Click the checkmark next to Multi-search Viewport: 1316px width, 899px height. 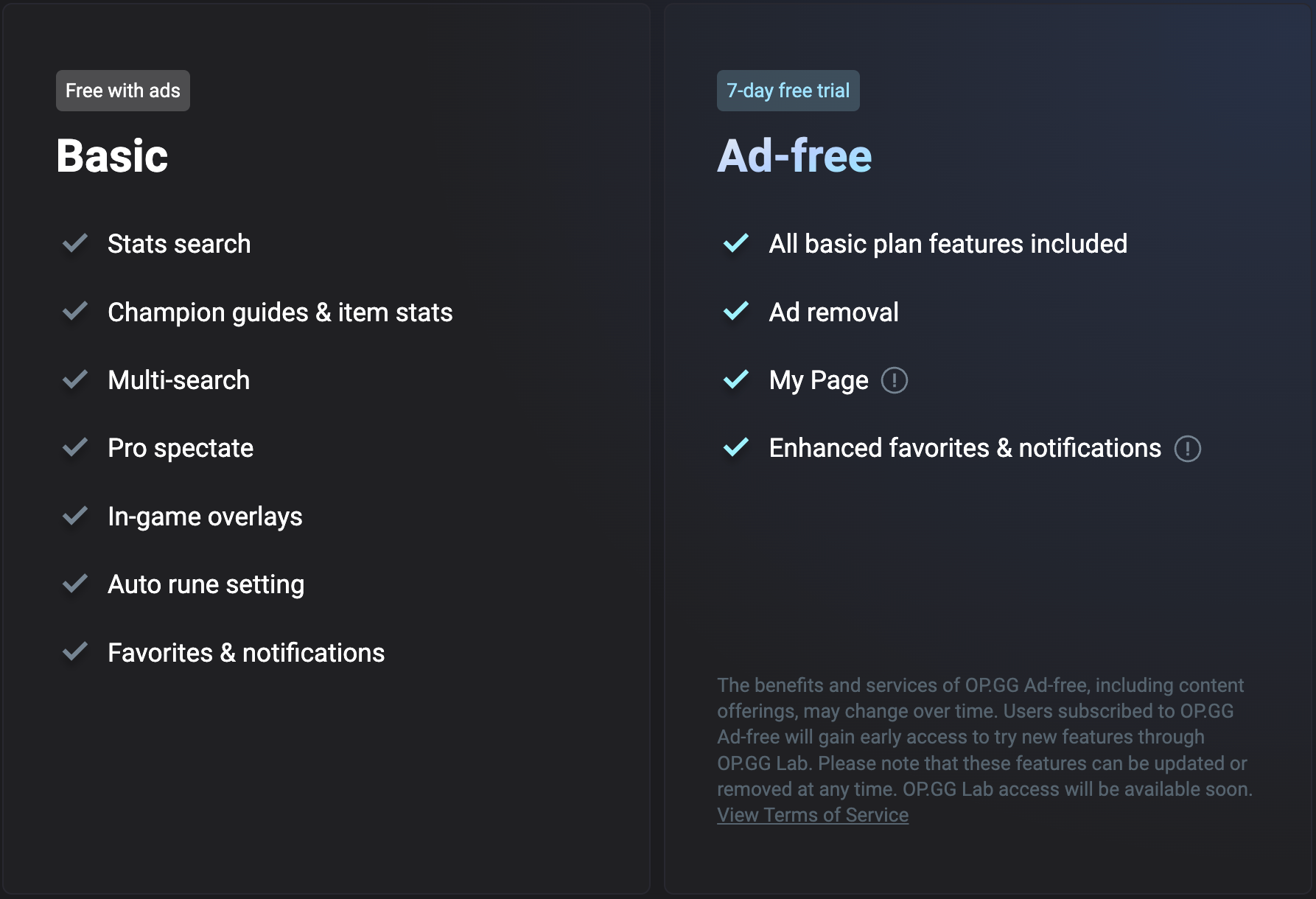pyautogui.click(x=75, y=379)
